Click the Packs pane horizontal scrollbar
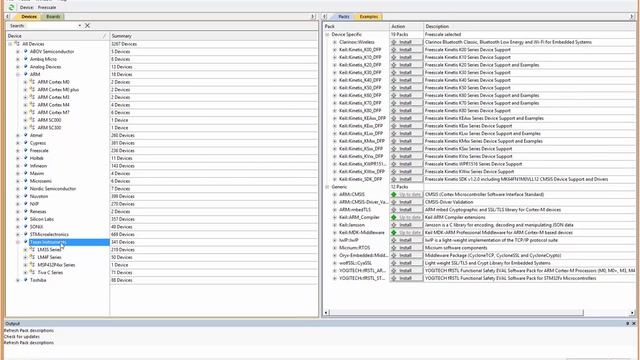 coord(456,313)
